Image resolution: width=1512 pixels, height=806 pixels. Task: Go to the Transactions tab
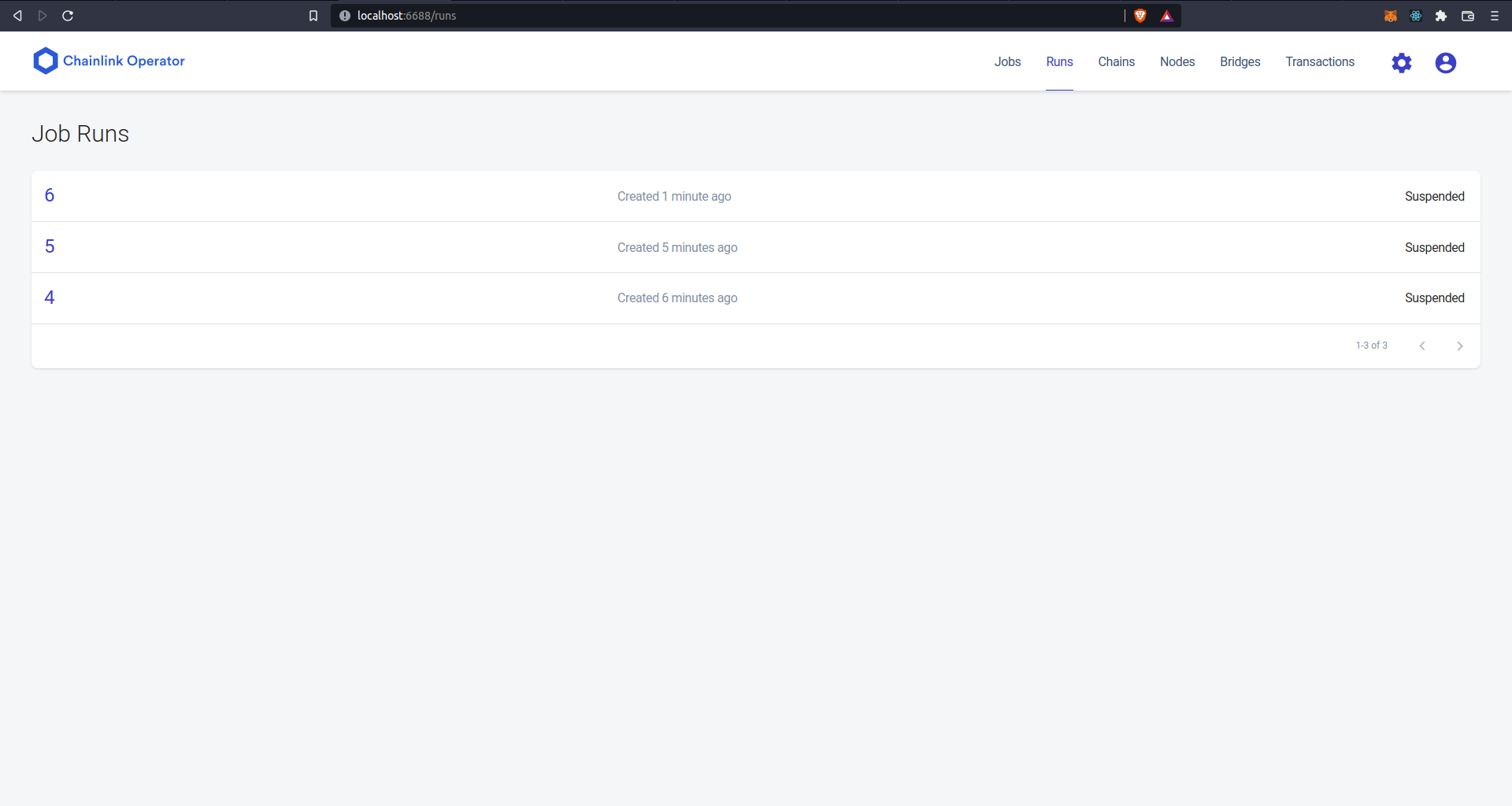coord(1320,61)
